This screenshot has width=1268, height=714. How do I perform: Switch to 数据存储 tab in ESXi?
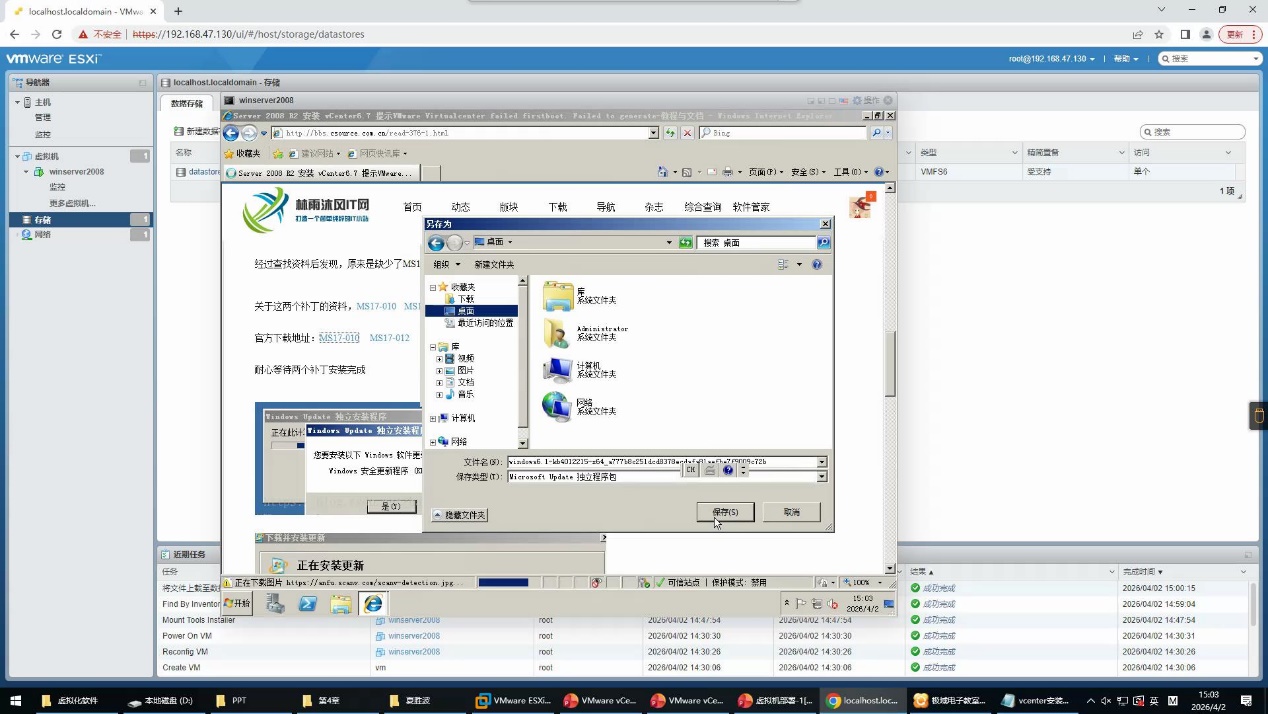[187, 103]
